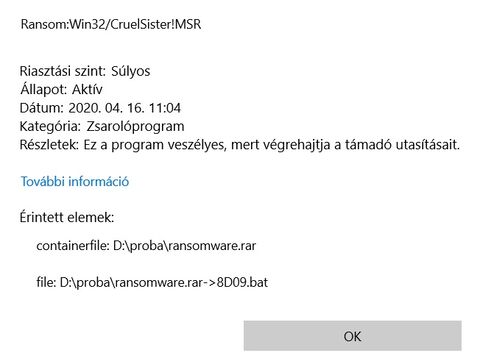Click the 'Ez a program veszélyes' description text
The height and width of the screenshot is (364, 480).
coord(155,145)
